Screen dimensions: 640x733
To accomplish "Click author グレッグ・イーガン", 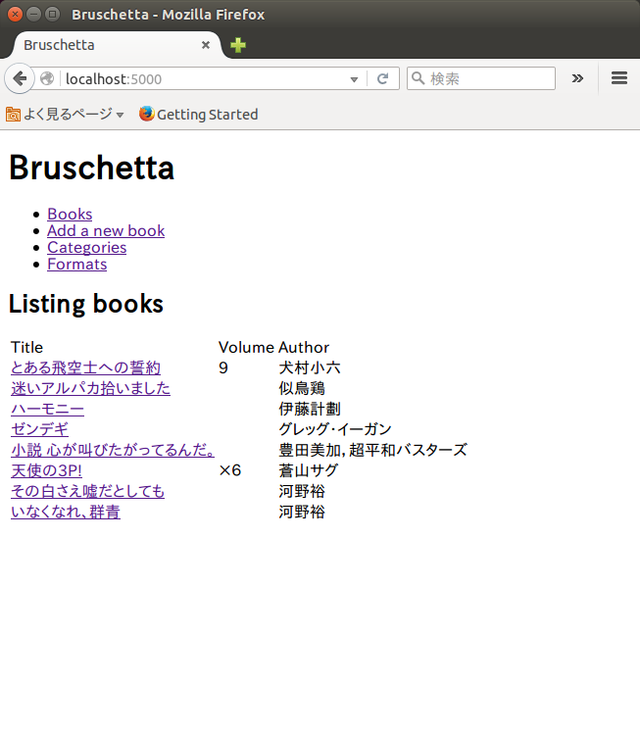I will coord(335,430).
